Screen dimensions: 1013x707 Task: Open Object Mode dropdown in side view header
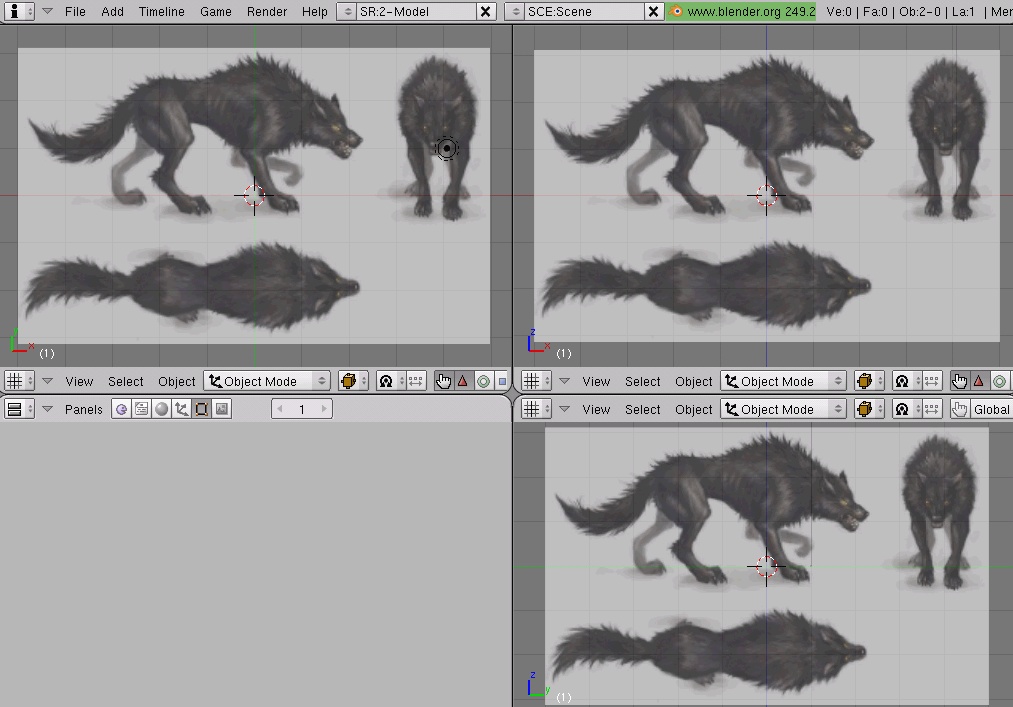[783, 409]
